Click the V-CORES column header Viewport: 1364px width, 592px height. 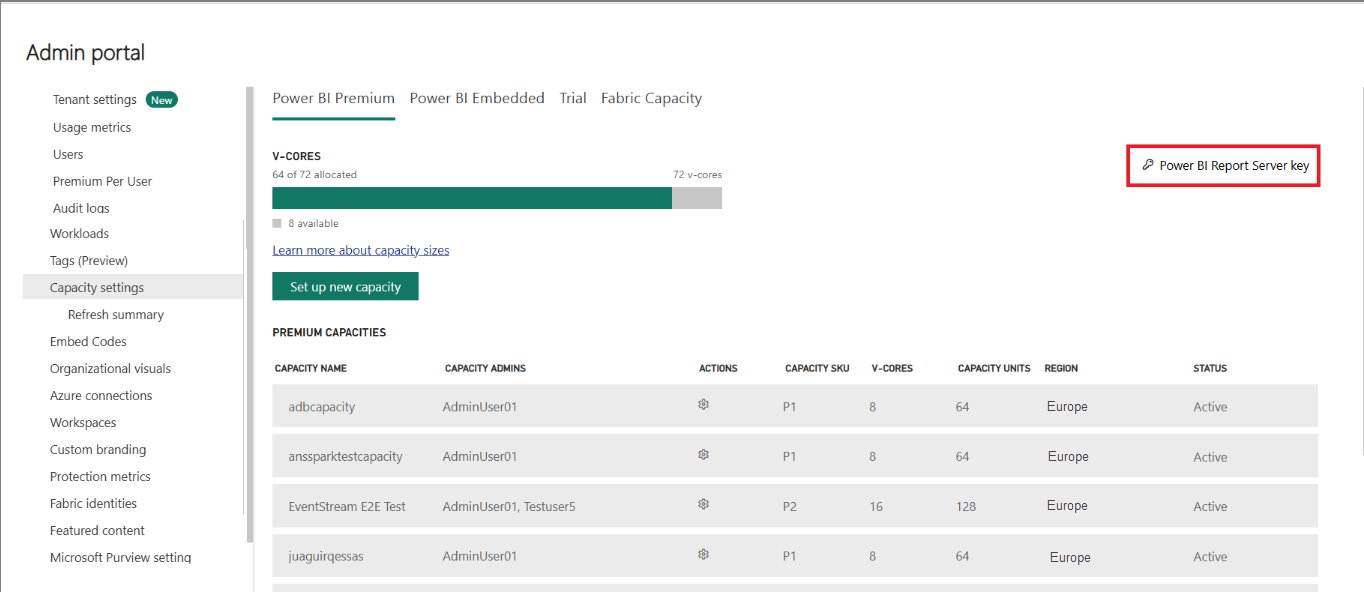[x=892, y=368]
